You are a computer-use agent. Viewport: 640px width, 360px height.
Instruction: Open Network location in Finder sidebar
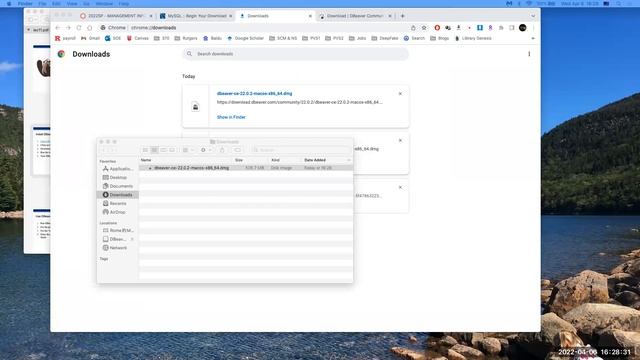point(115,248)
